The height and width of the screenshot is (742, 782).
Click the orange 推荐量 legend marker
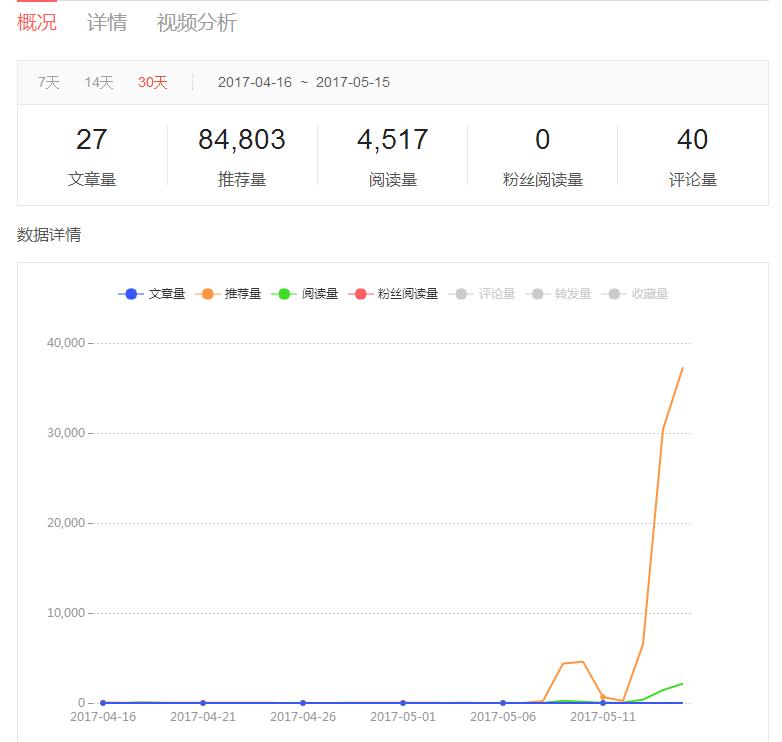point(208,294)
